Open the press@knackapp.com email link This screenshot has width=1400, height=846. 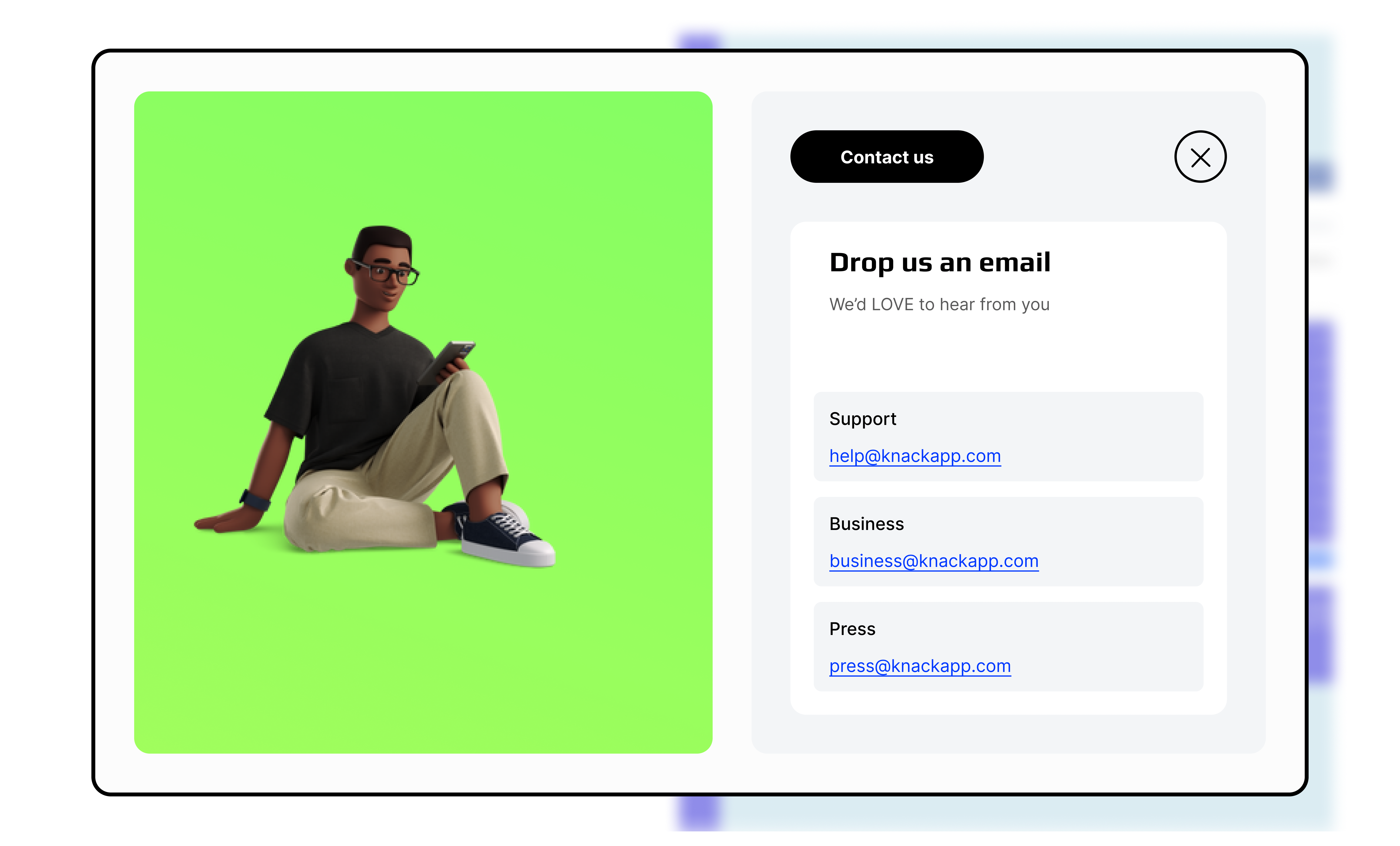920,666
